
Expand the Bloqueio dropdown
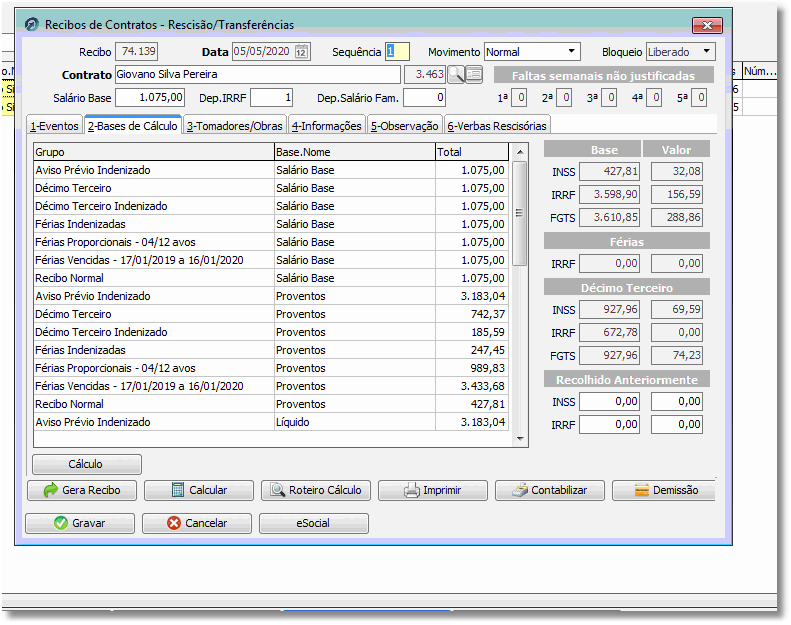coord(707,51)
